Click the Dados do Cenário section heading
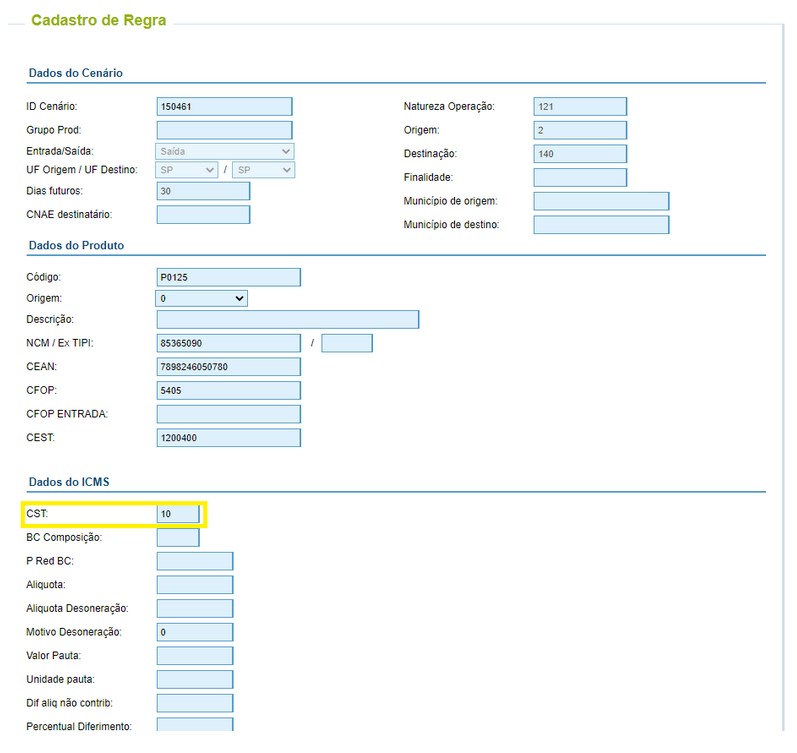The width and height of the screenshot is (797, 753). [75, 73]
